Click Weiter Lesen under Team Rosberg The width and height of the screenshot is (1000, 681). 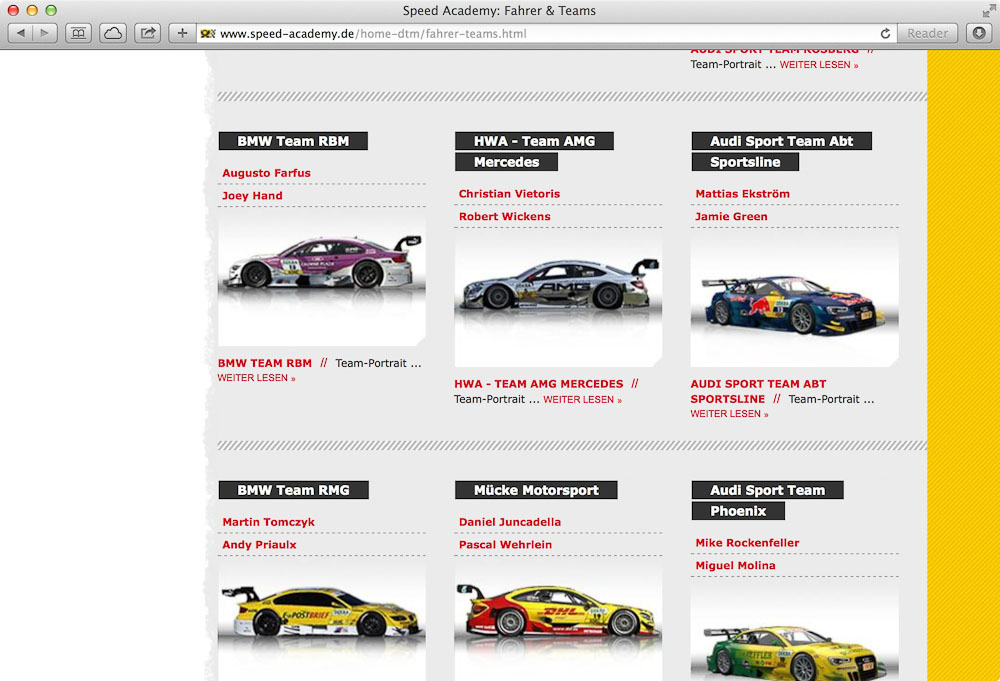(819, 65)
